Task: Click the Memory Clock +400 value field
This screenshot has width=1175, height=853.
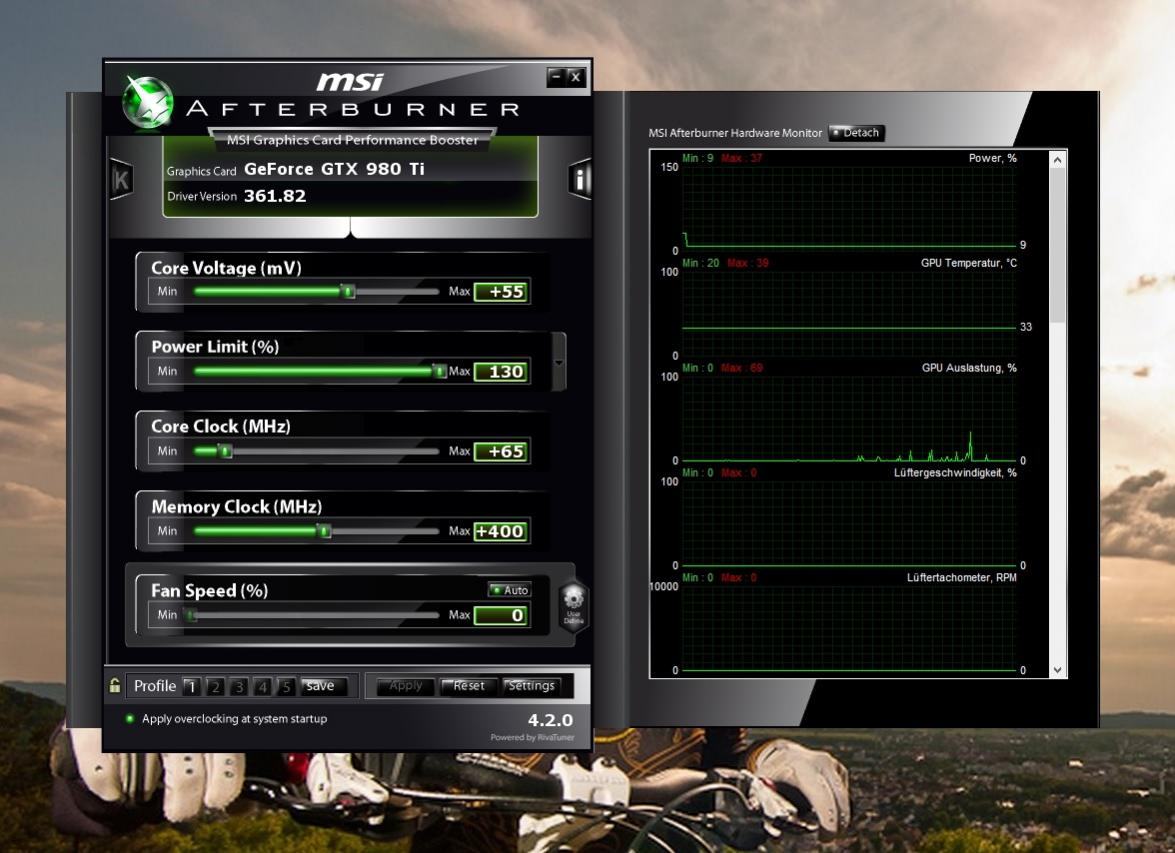Action: 501,531
